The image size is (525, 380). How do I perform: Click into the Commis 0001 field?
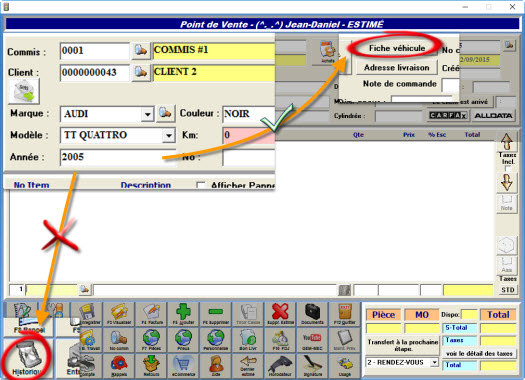(95, 51)
